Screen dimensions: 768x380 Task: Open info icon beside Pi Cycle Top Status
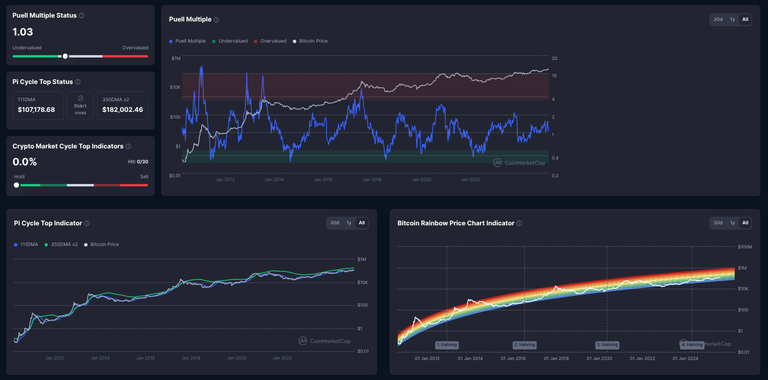(78, 82)
